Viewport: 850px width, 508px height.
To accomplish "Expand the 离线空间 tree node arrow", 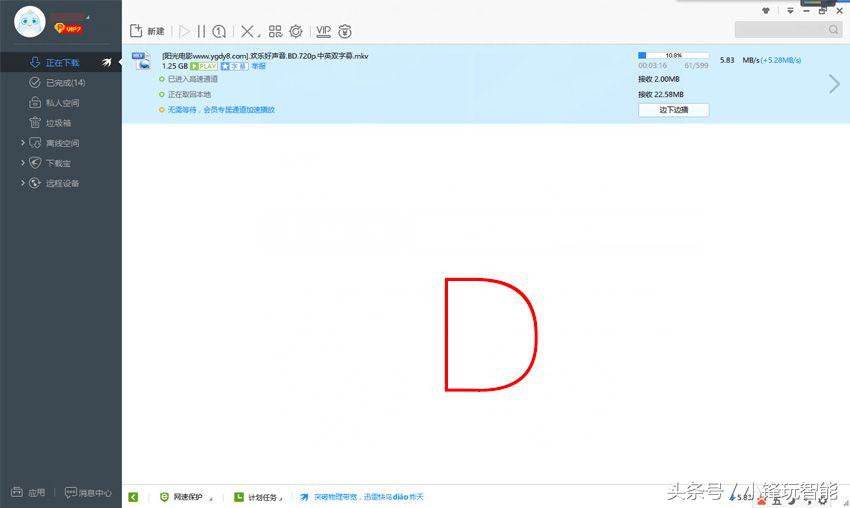I will pos(23,143).
